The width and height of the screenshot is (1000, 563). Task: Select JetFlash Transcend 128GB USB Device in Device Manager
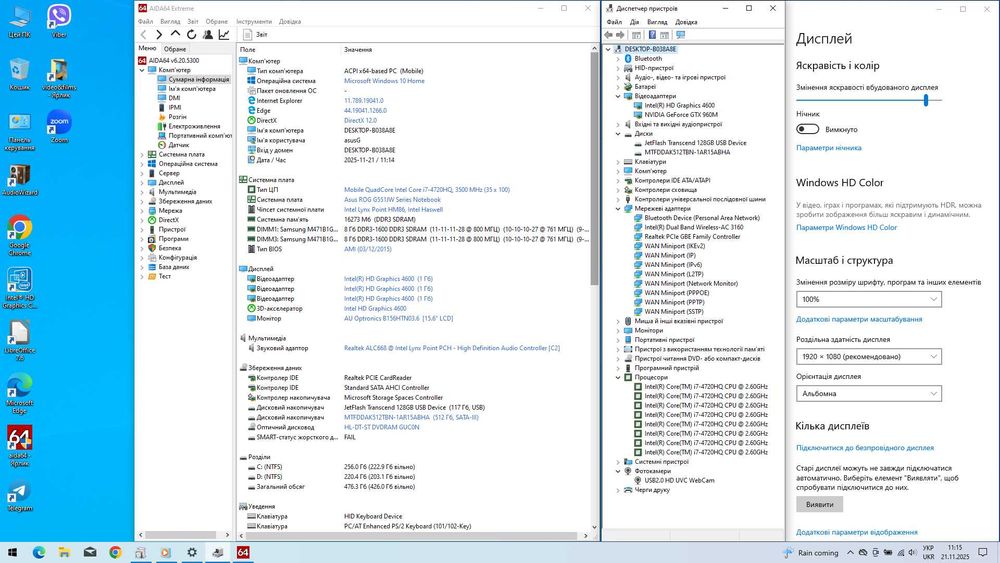click(x=695, y=143)
